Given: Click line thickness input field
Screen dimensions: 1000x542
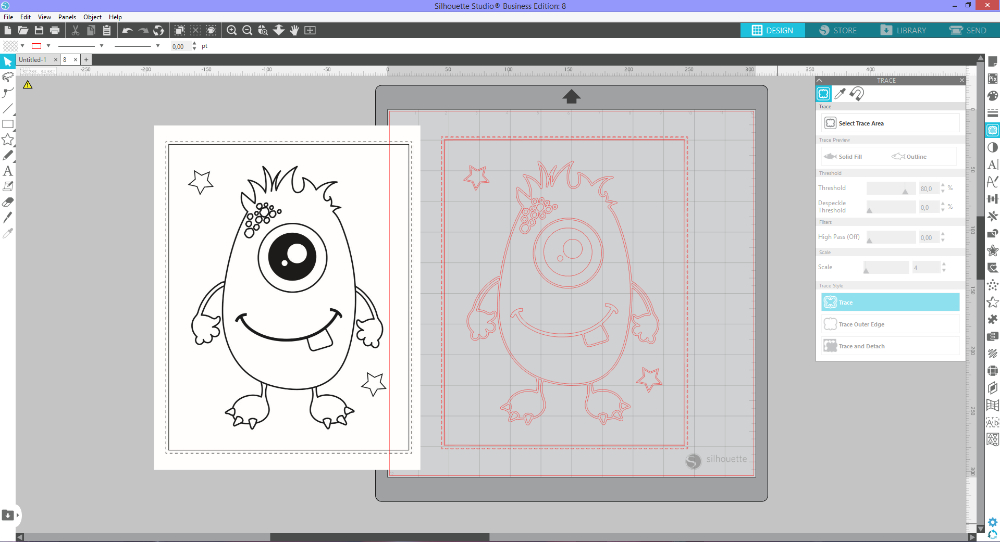Looking at the screenshot, I should 180,46.
